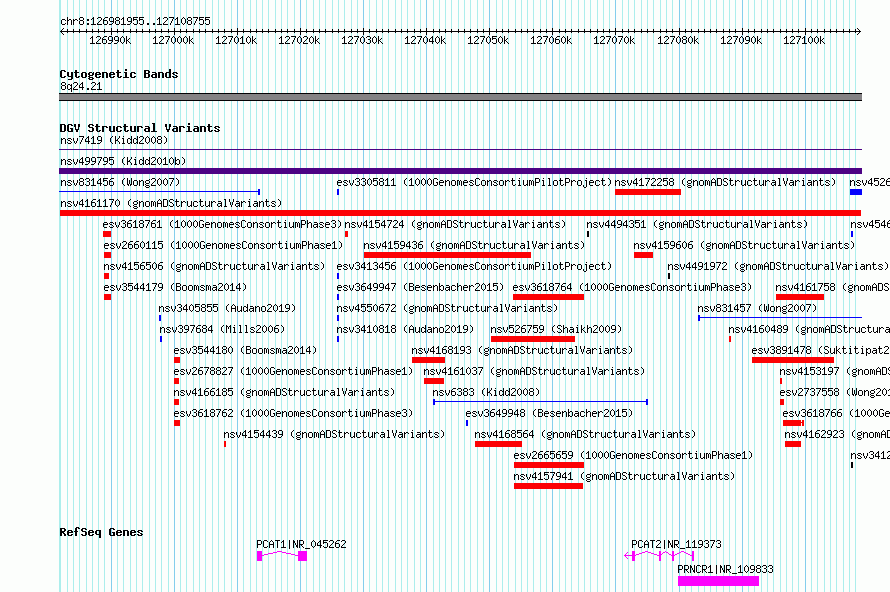Viewport: 890px width, 592px height.
Task: Click nsv4168564 variant label
Action: click(x=585, y=434)
